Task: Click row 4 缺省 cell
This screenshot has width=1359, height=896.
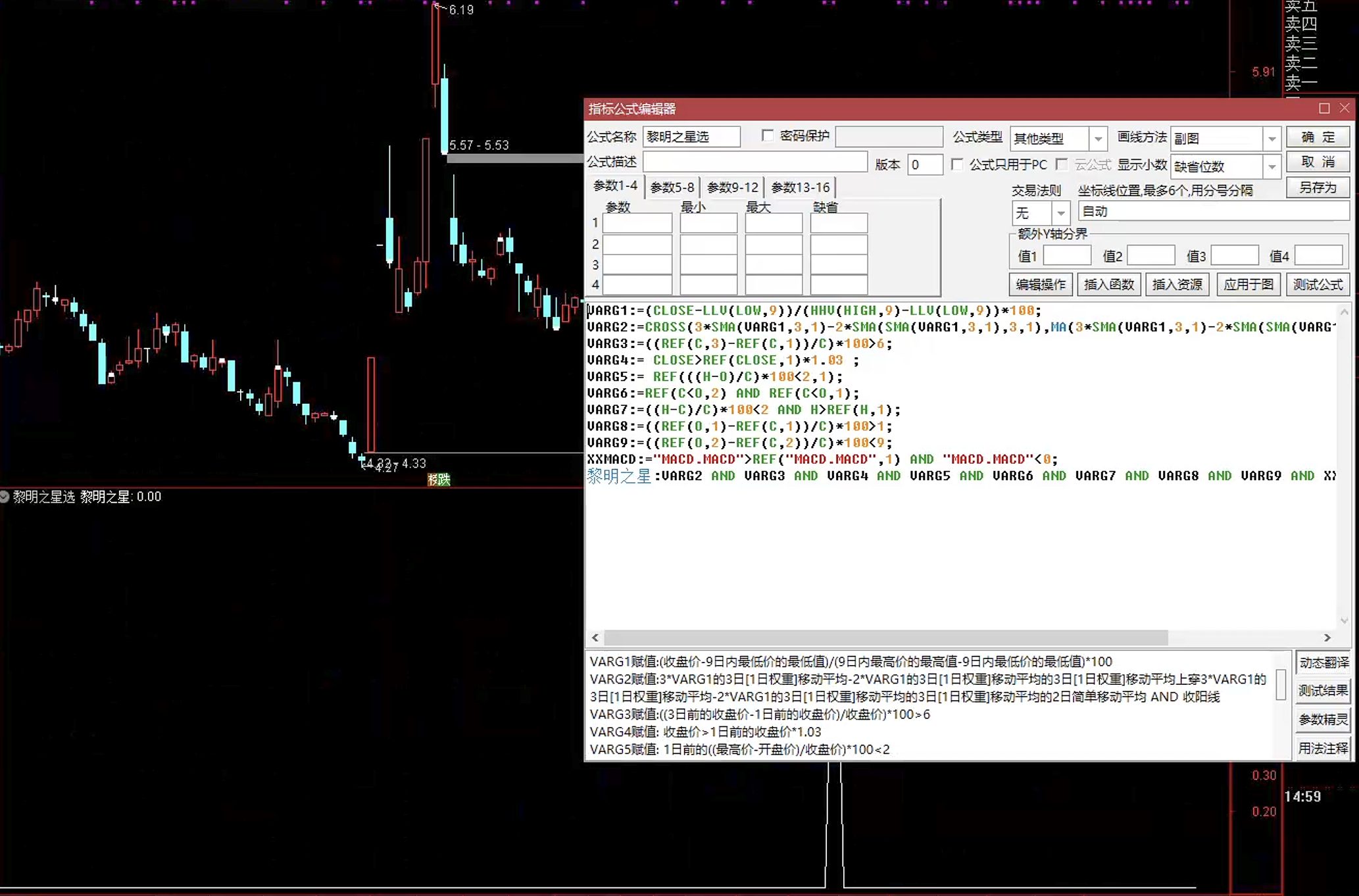Action: pos(838,285)
